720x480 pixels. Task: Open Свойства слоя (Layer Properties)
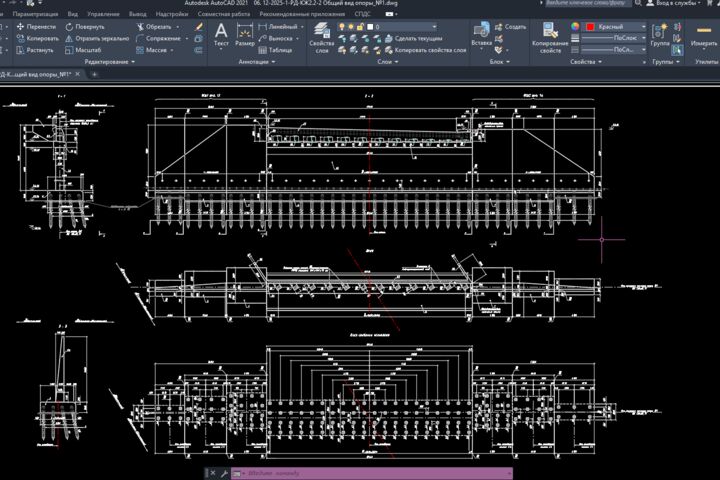pos(322,38)
